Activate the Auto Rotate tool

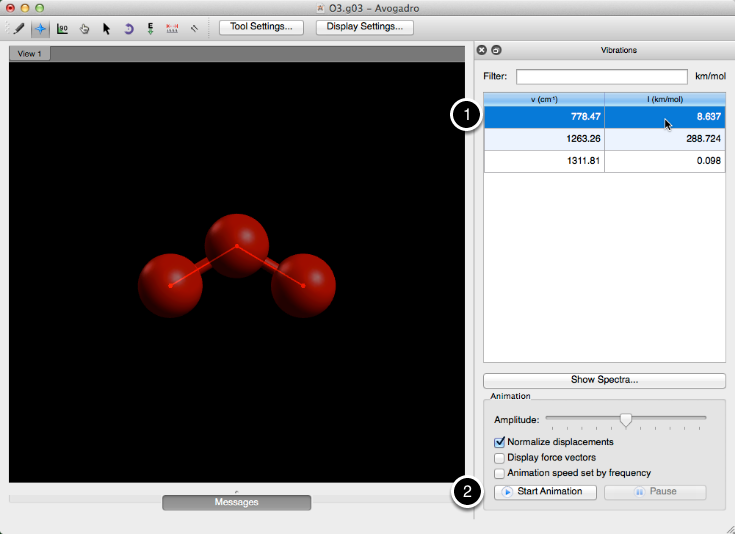coord(128,28)
